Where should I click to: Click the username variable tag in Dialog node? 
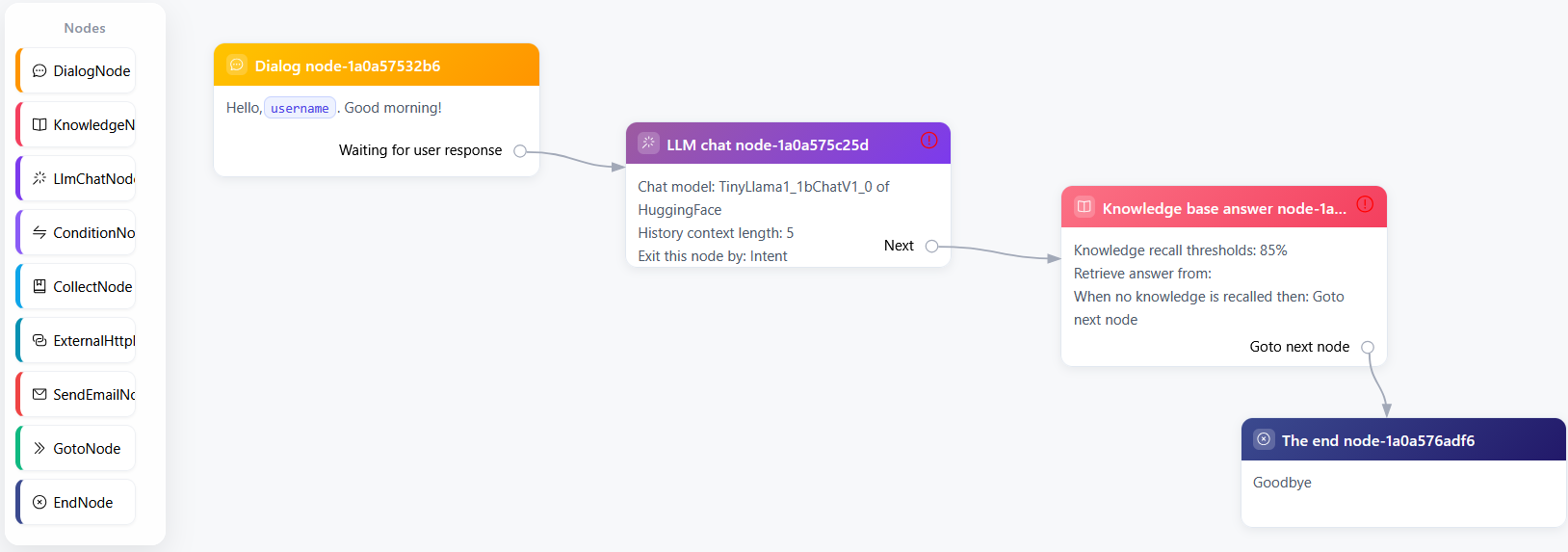pyautogui.click(x=300, y=108)
